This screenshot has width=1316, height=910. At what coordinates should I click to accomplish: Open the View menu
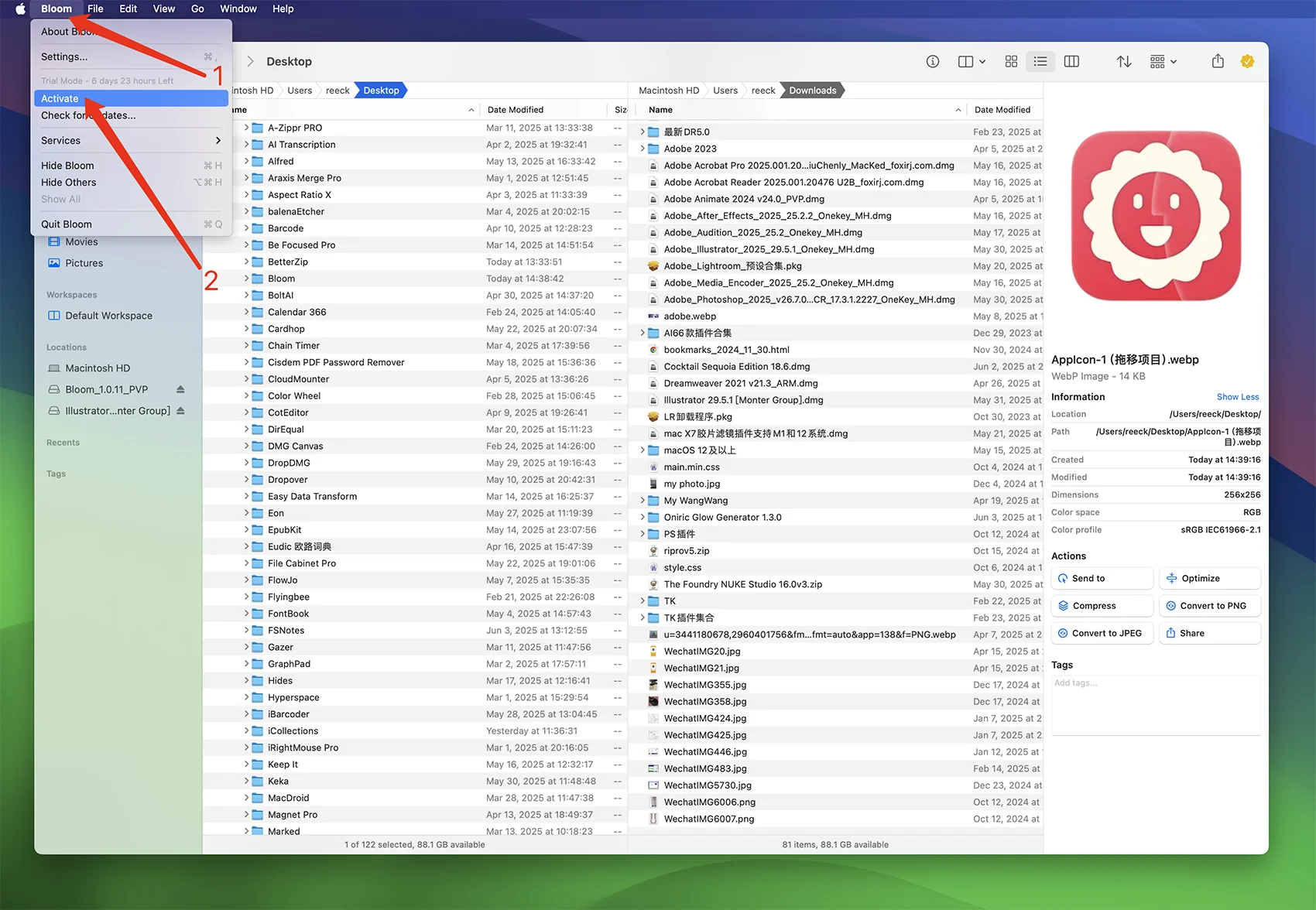coord(163,9)
